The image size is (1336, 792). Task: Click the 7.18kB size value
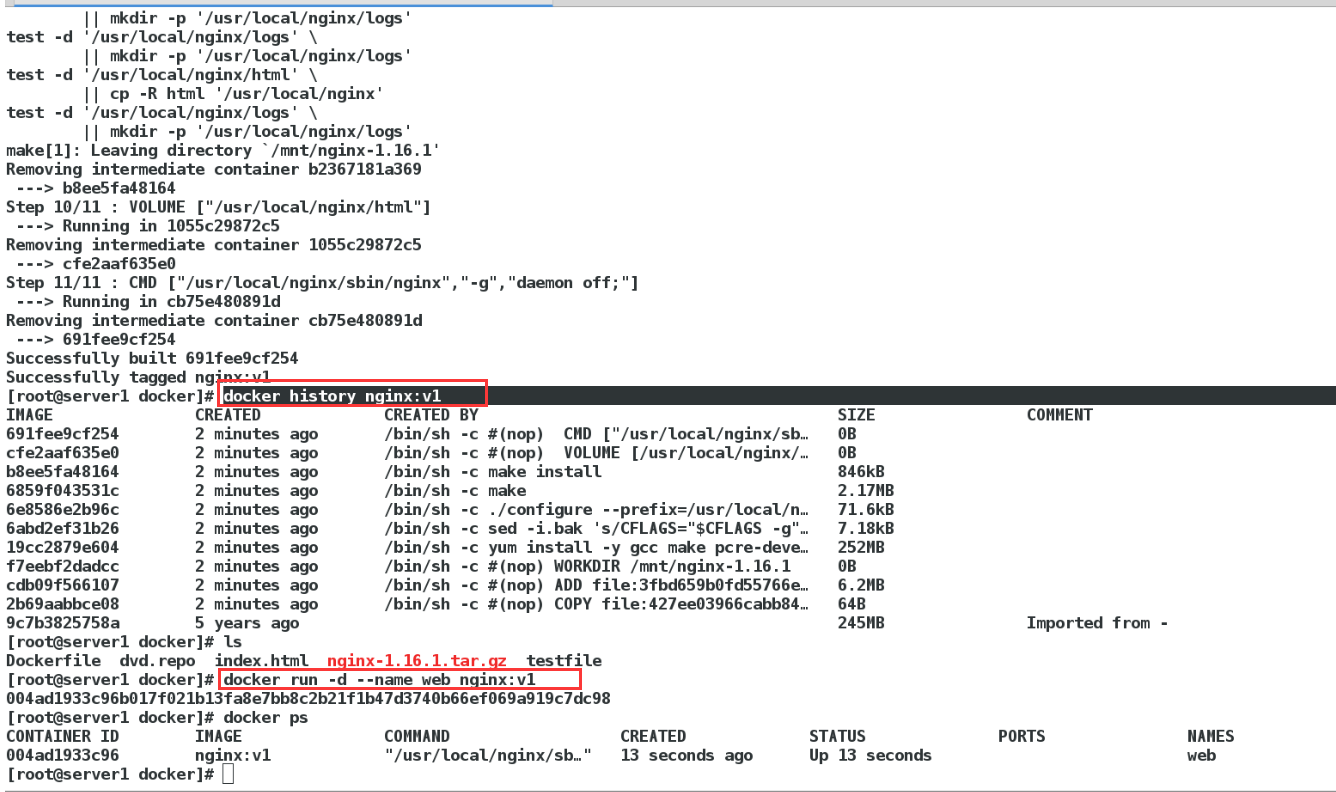tap(866, 529)
